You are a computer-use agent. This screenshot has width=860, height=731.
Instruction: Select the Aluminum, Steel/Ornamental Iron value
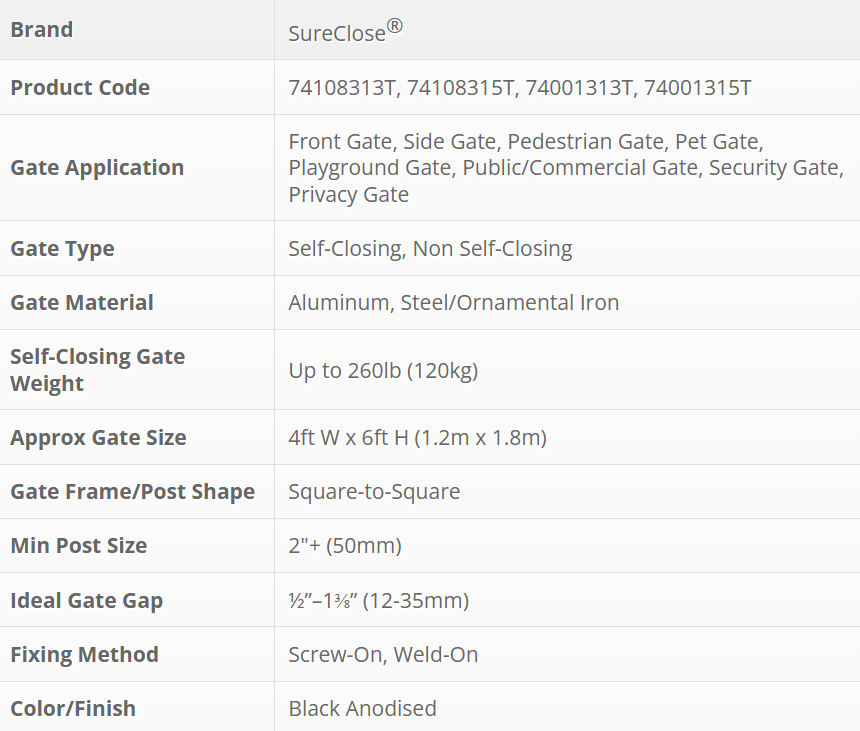click(453, 303)
